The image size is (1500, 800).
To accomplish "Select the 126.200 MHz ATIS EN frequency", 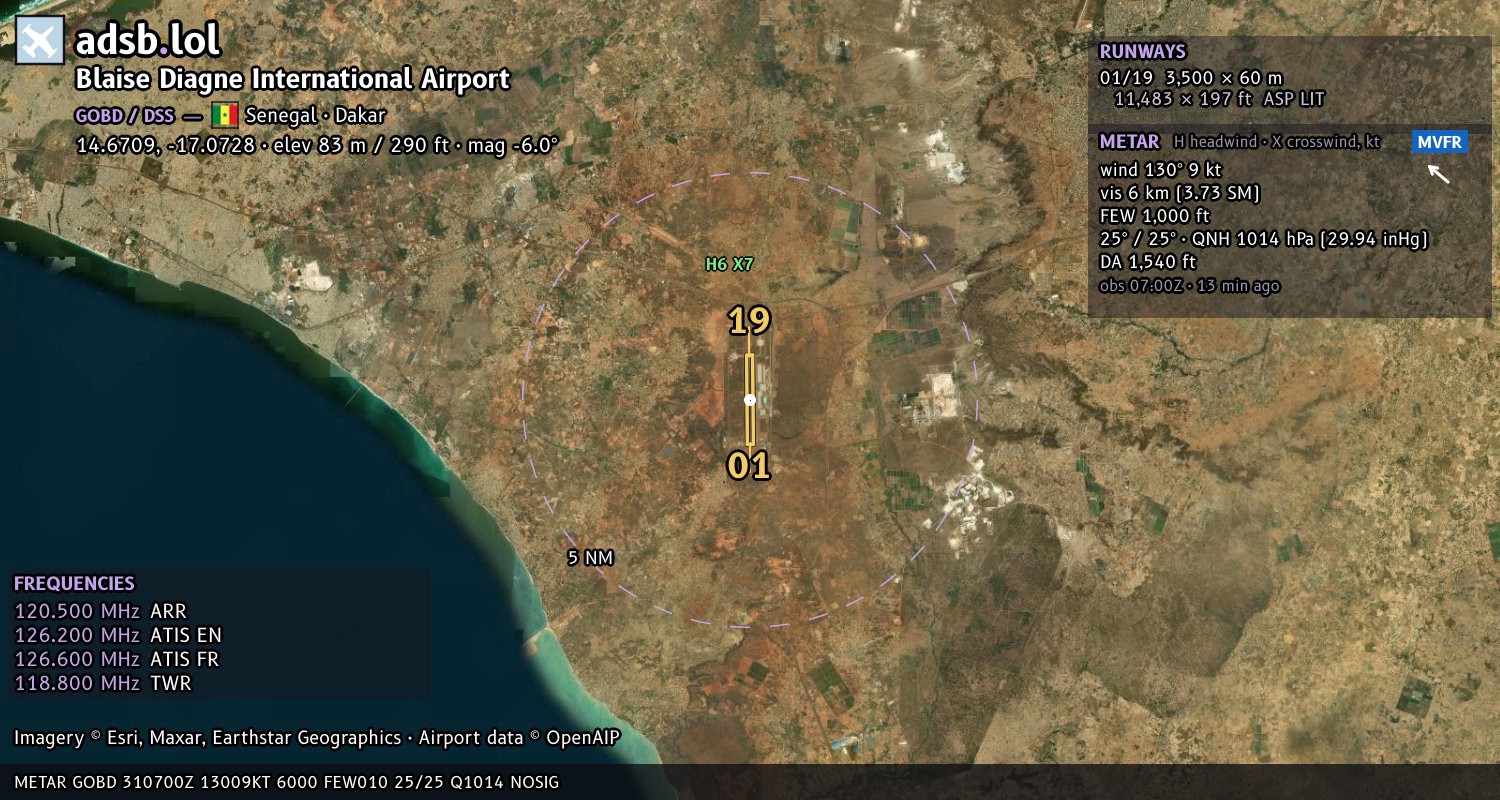I will [118, 635].
